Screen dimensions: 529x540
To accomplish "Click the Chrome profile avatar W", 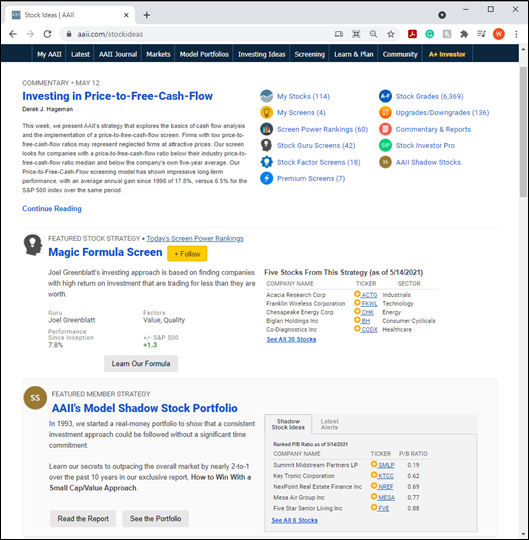I will (x=498, y=34).
